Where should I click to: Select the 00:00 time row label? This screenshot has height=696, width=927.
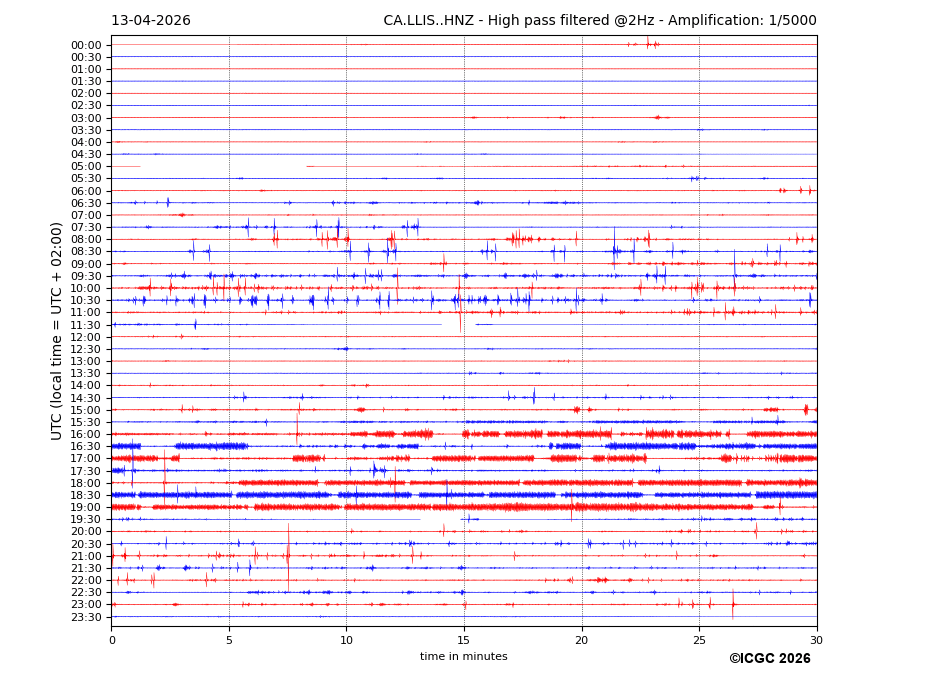click(85, 45)
